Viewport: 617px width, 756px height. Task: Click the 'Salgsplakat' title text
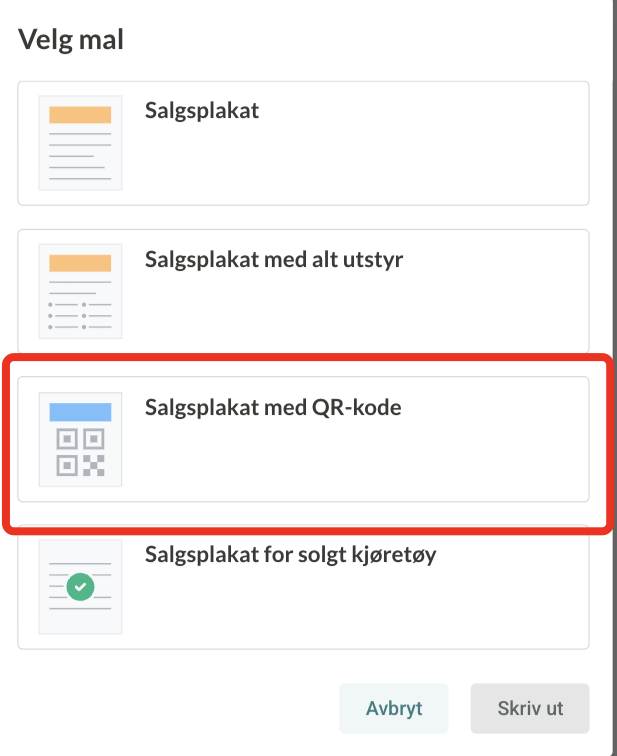[x=202, y=111]
